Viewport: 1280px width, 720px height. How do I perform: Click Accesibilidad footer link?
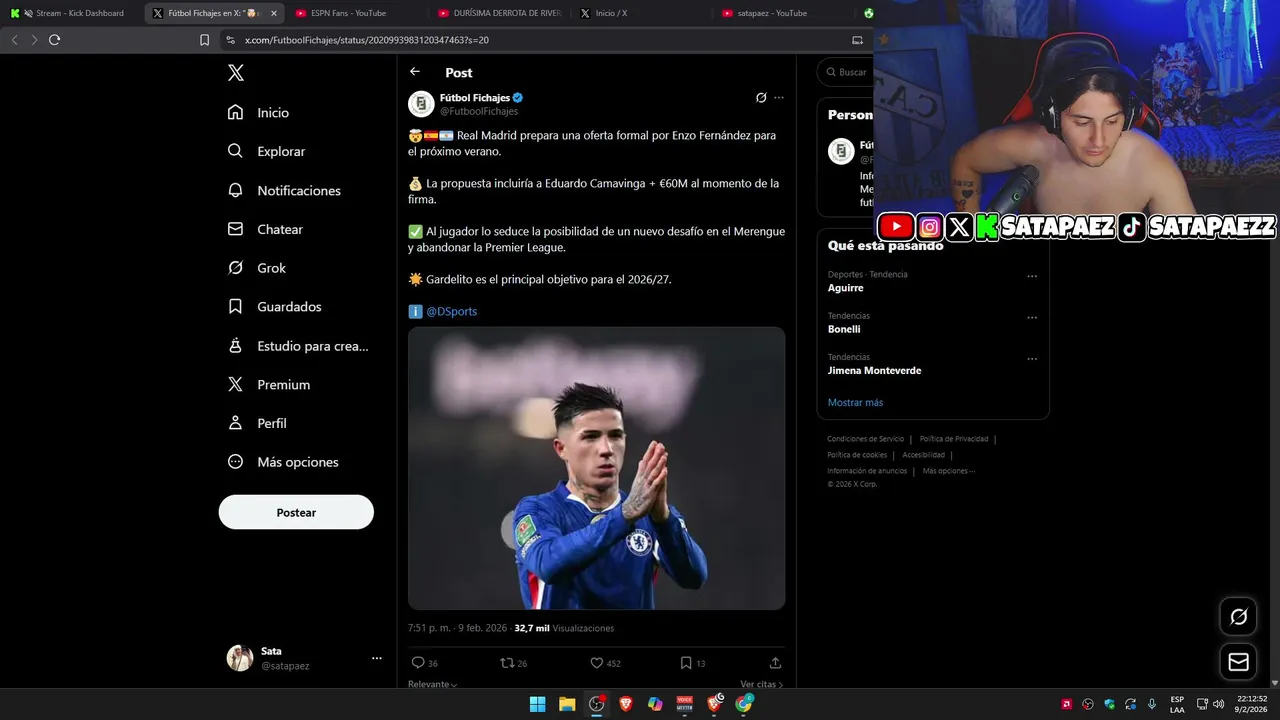[923, 455]
